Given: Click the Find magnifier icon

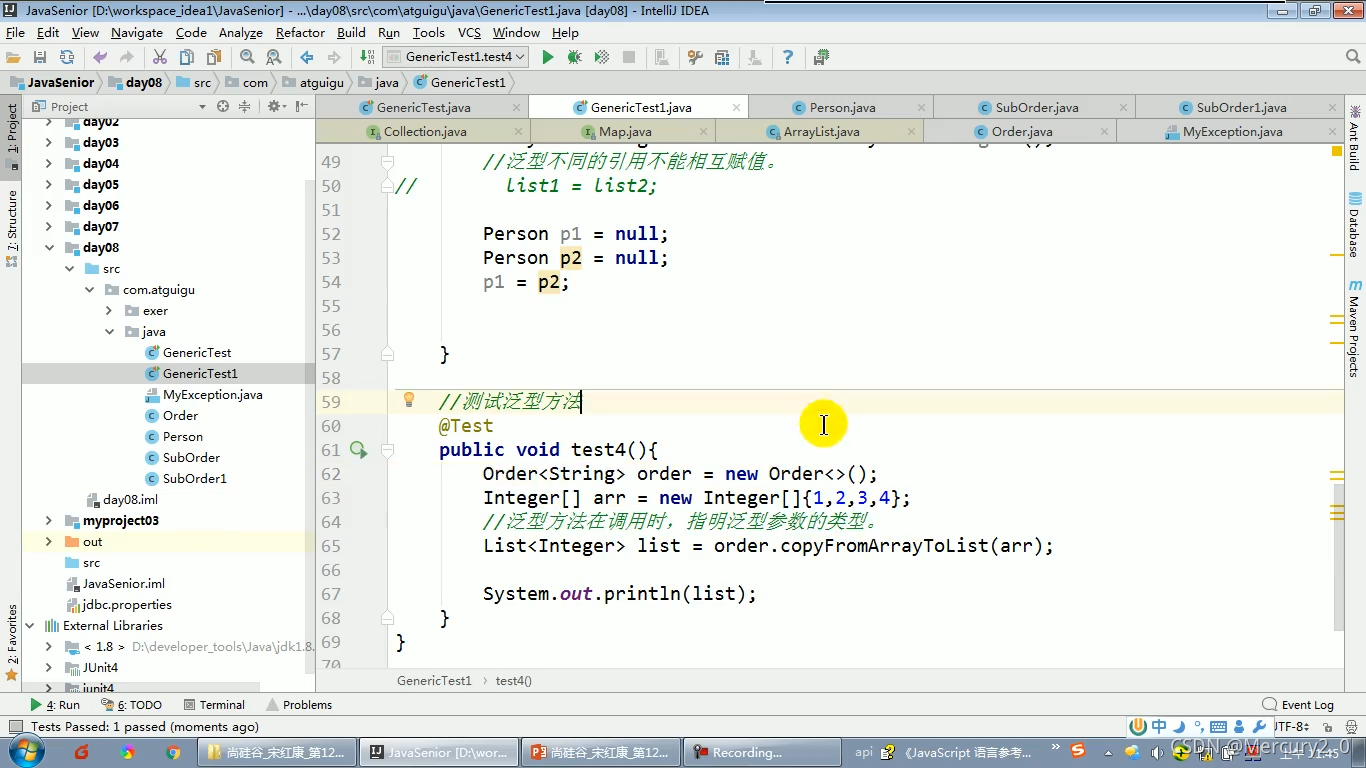Looking at the screenshot, I should [x=247, y=57].
